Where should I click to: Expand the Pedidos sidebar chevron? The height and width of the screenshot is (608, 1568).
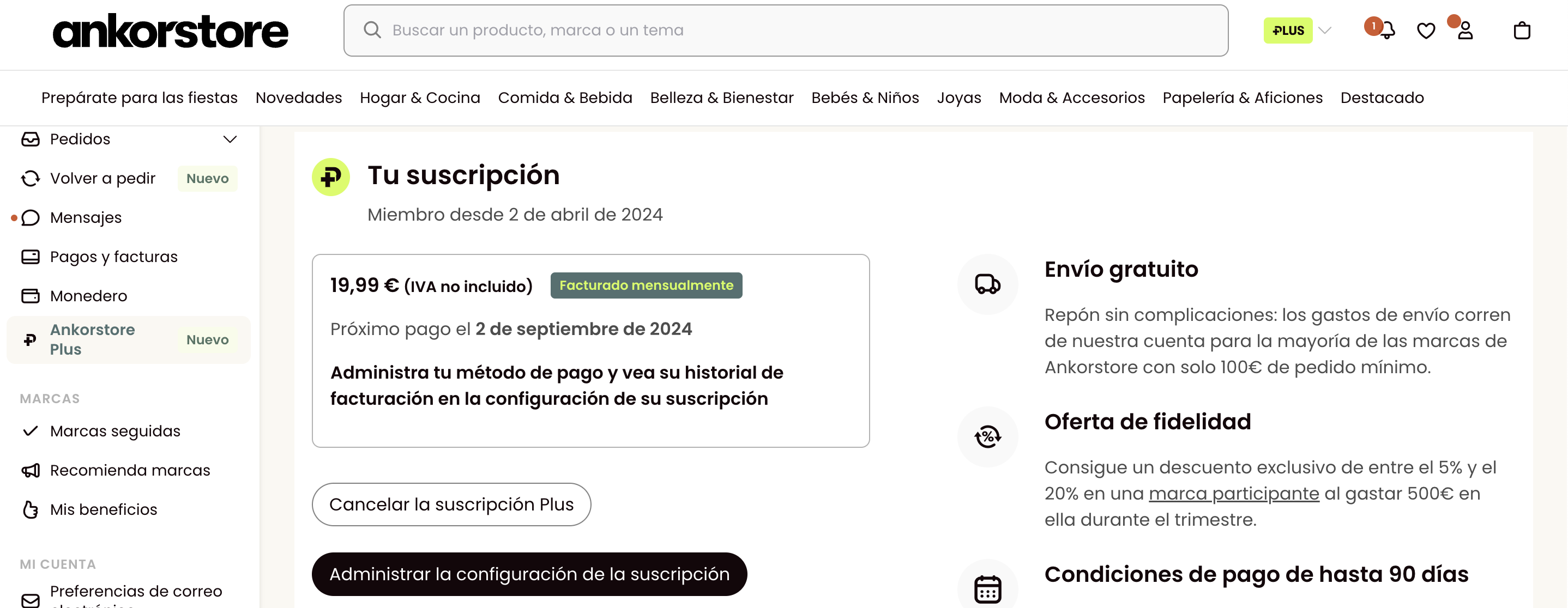tap(230, 139)
